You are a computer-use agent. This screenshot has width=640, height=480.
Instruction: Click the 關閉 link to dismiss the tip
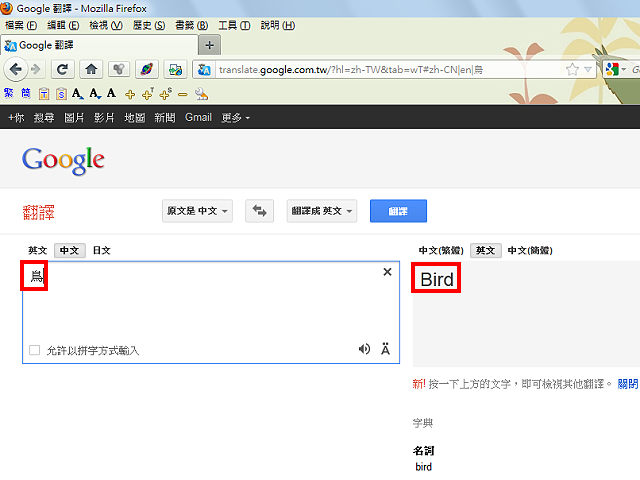(x=628, y=384)
